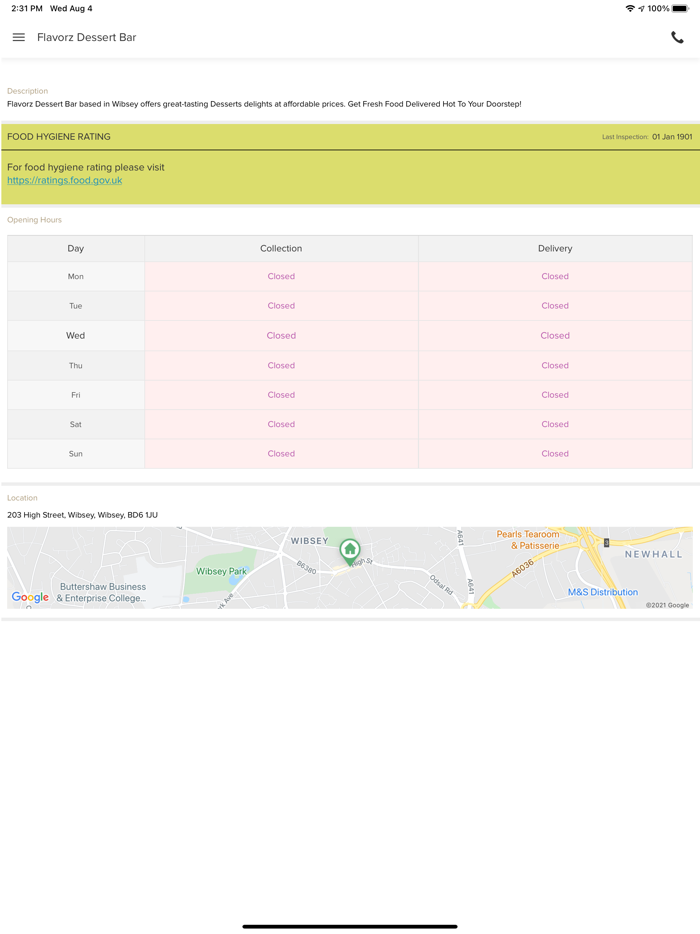Click the Google logo on map
700x934 pixels.
point(30,597)
